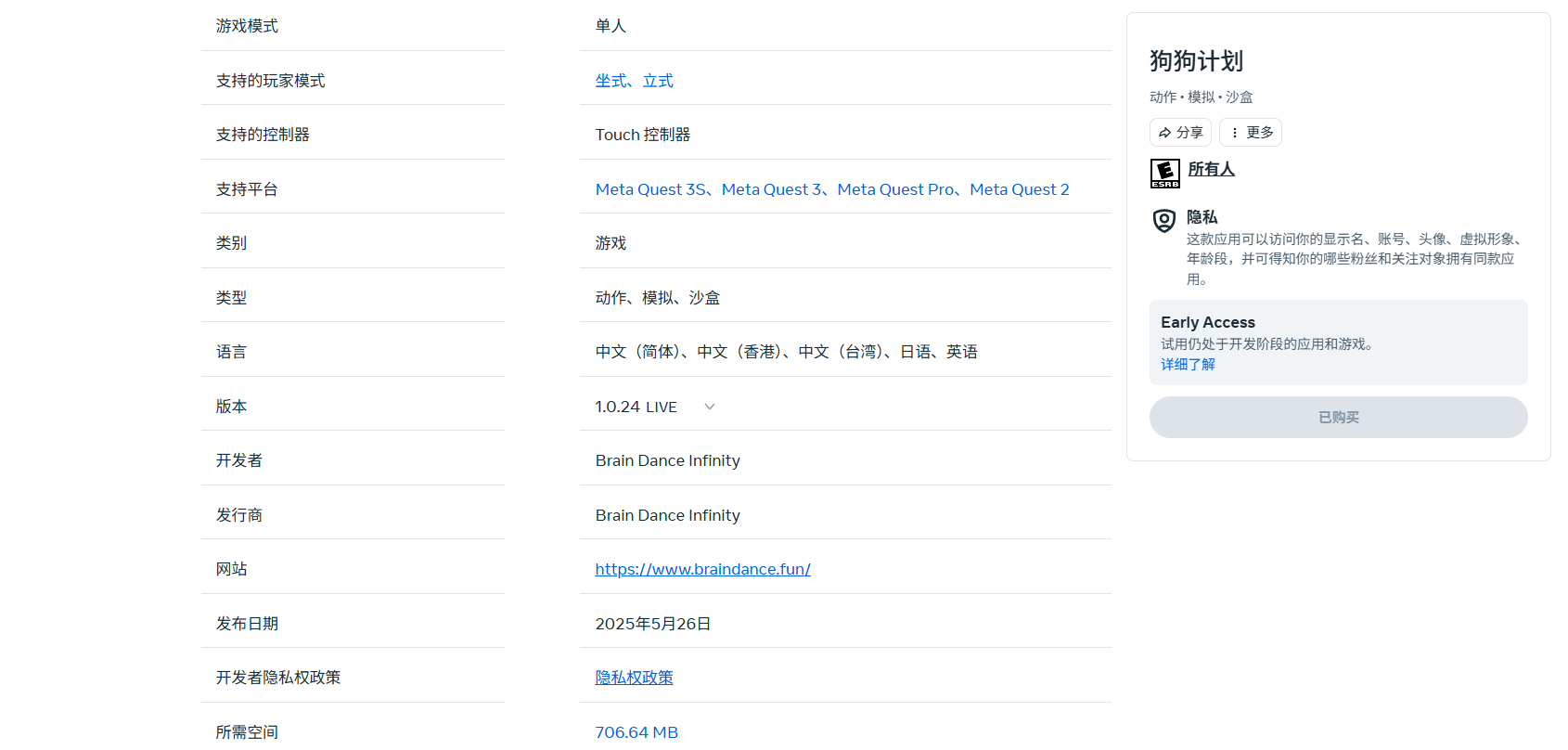Click the 网站 row label
The image size is (1568, 750).
coord(231,569)
